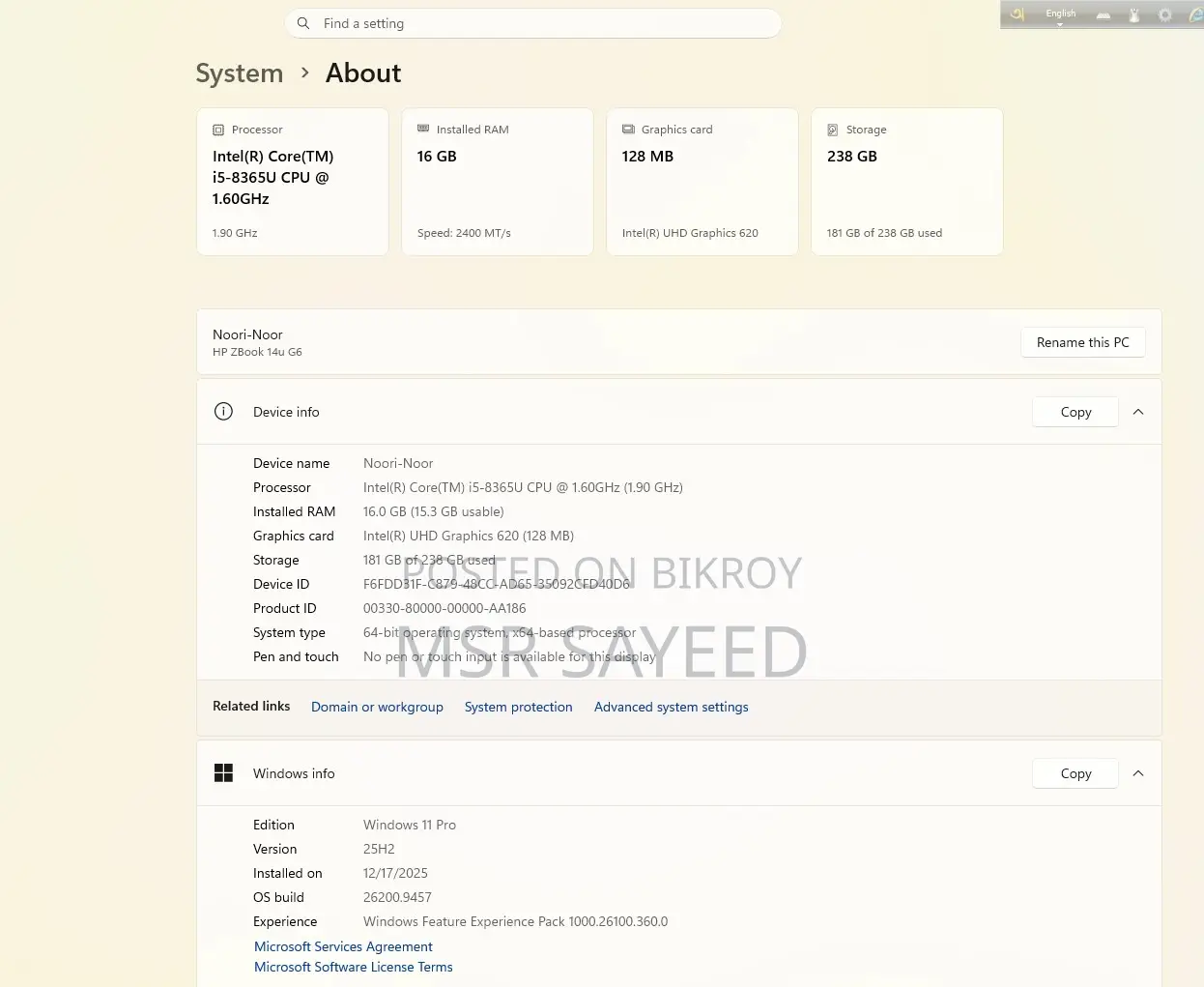Image resolution: width=1204 pixels, height=987 pixels.
Task: Click the mouse input icon in the floating toolbar
Action: click(x=1134, y=15)
